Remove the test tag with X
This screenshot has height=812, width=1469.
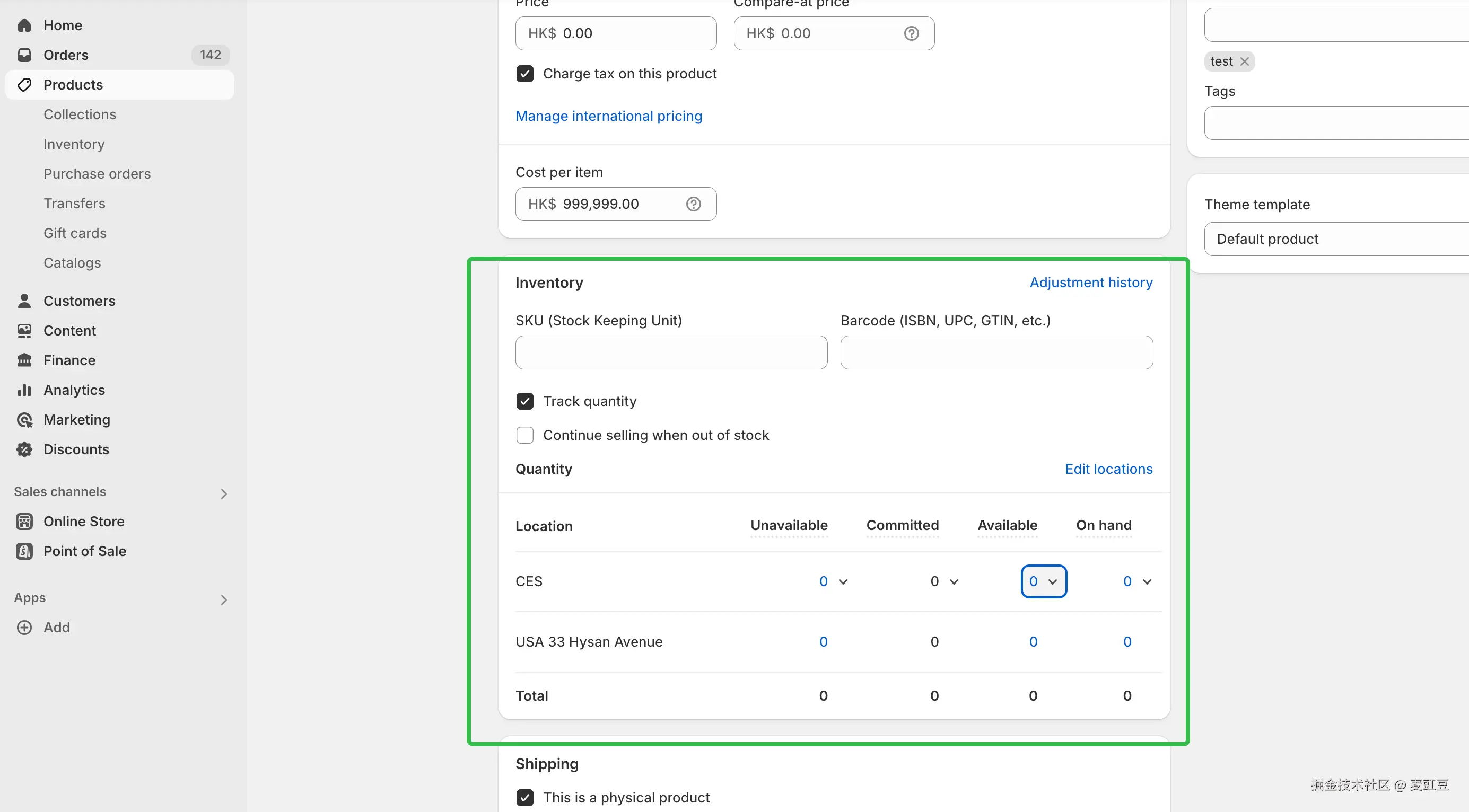pos(1244,61)
